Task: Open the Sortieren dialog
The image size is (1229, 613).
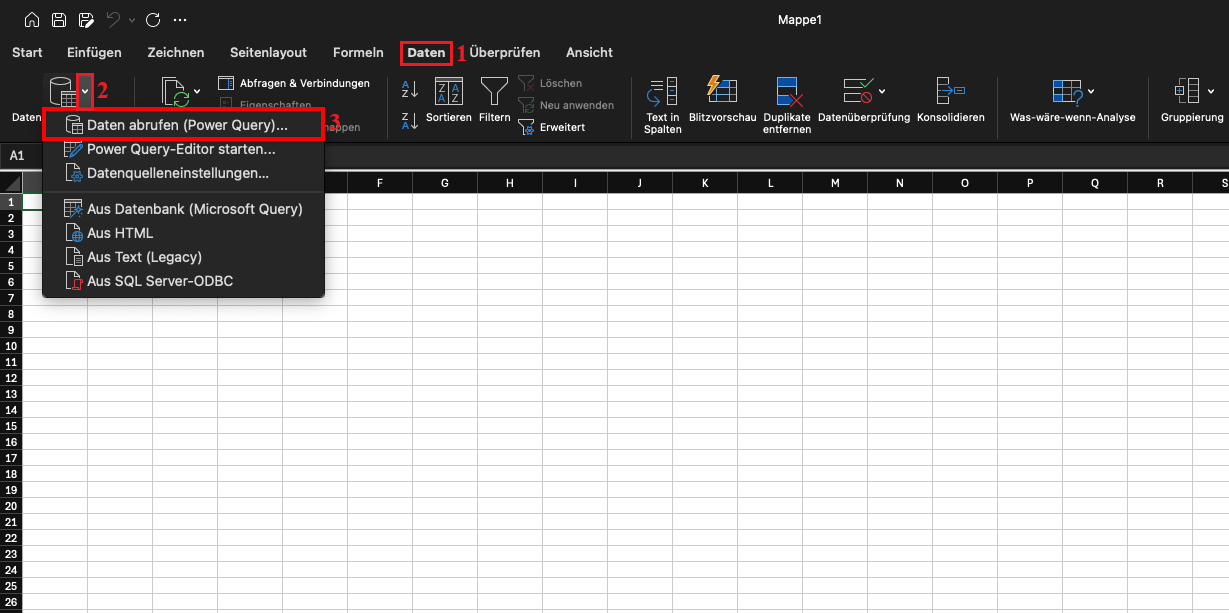Action: click(x=449, y=92)
